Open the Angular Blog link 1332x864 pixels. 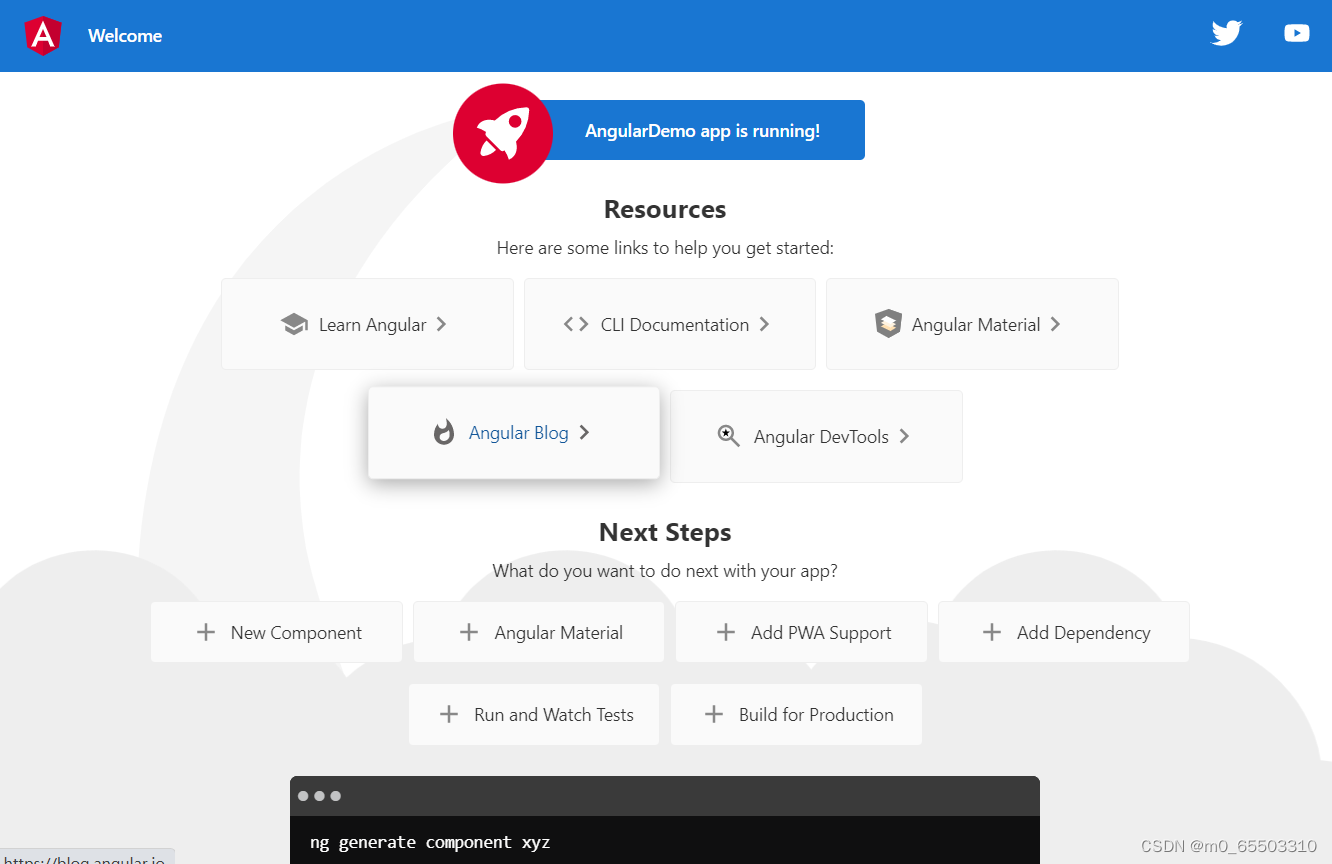tap(514, 432)
